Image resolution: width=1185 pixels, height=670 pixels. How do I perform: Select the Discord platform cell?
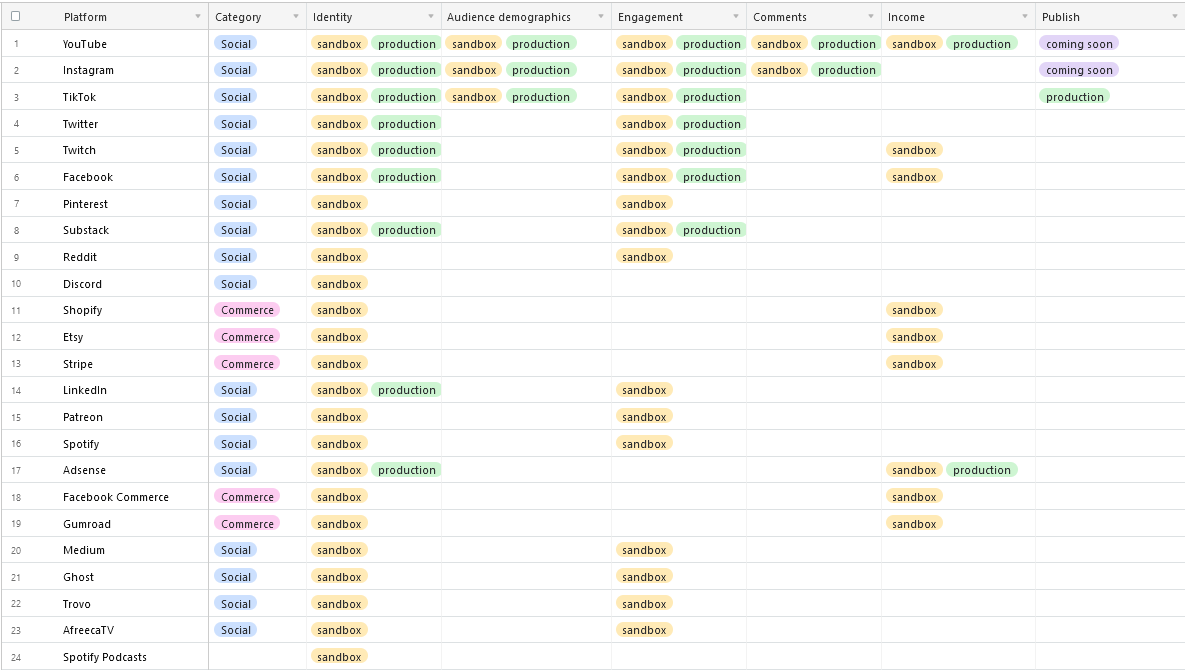(82, 284)
